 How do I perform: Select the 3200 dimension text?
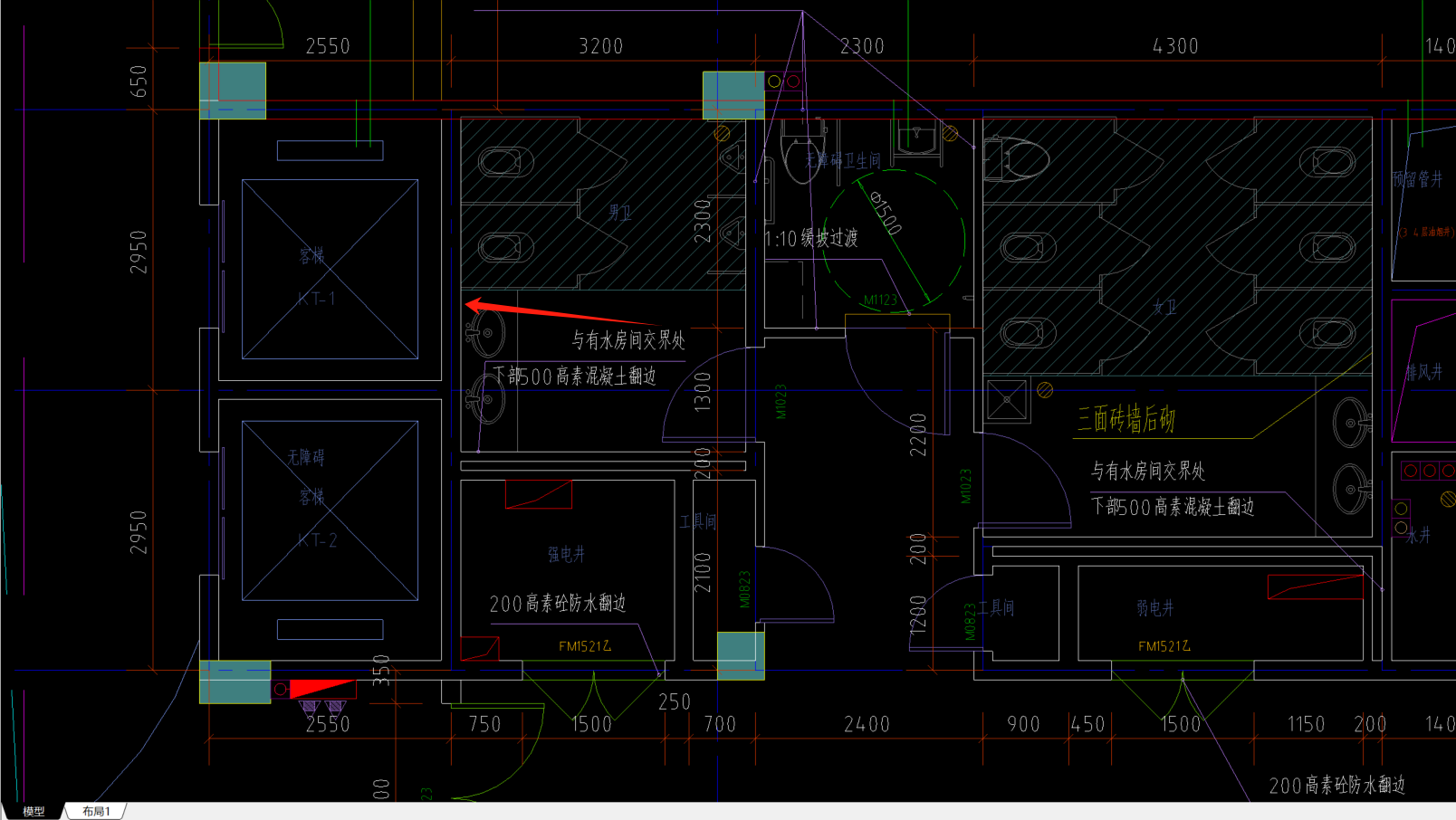tap(601, 46)
